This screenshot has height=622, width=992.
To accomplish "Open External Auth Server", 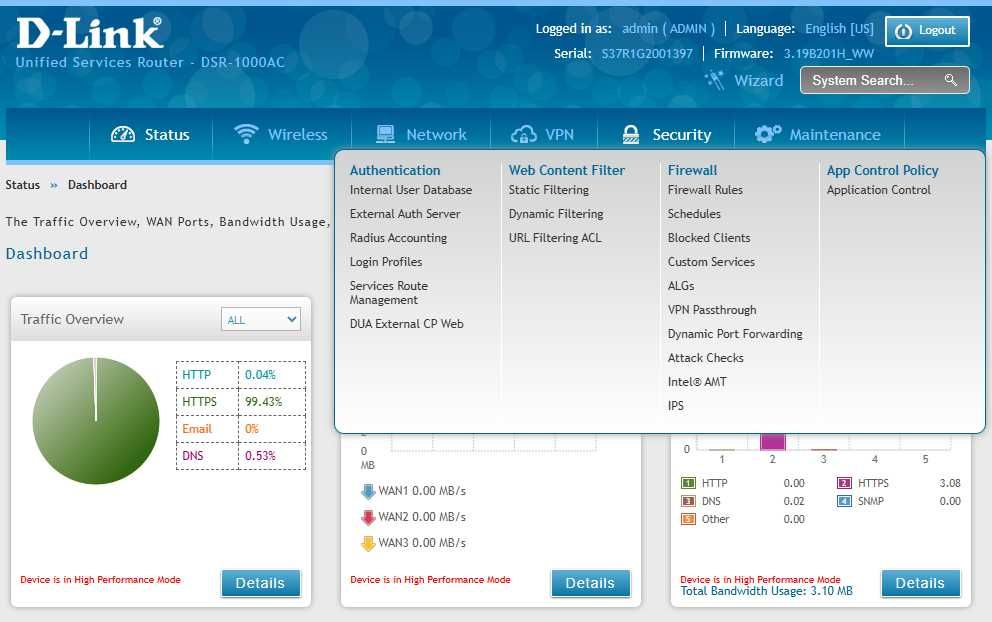I will click(405, 214).
